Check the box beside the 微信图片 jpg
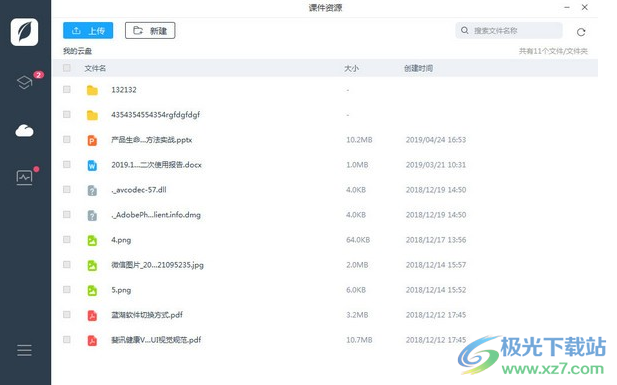The width and height of the screenshot is (617, 385). click(x=67, y=264)
